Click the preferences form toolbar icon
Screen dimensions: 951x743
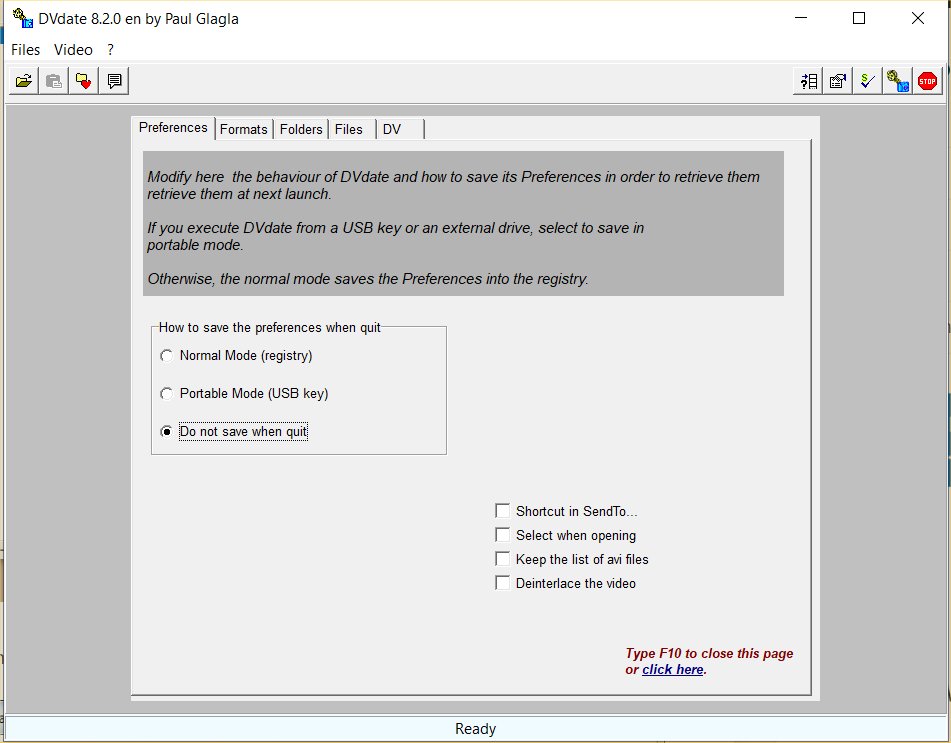pos(838,81)
